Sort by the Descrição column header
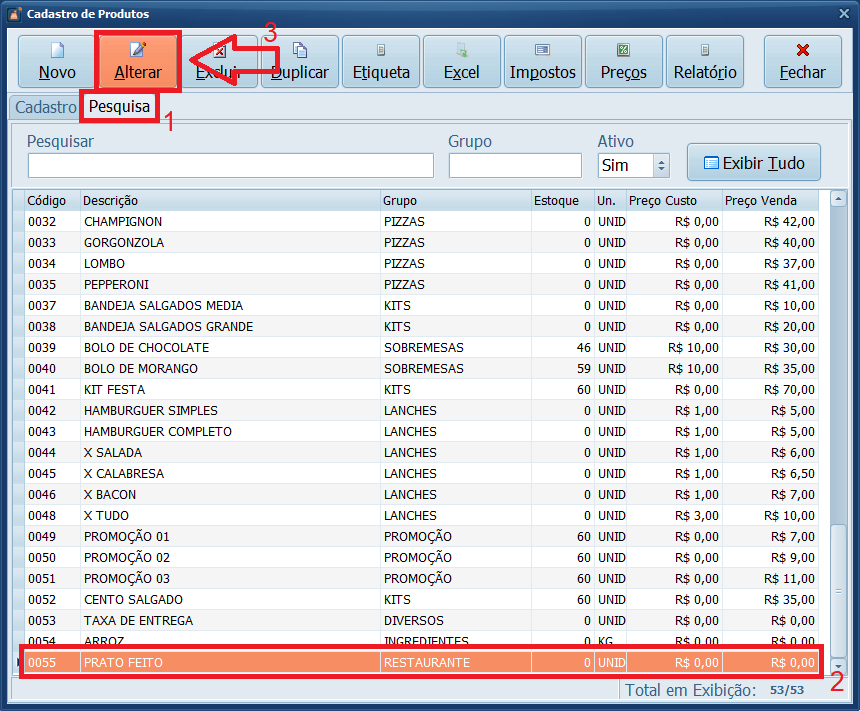 tap(230, 201)
